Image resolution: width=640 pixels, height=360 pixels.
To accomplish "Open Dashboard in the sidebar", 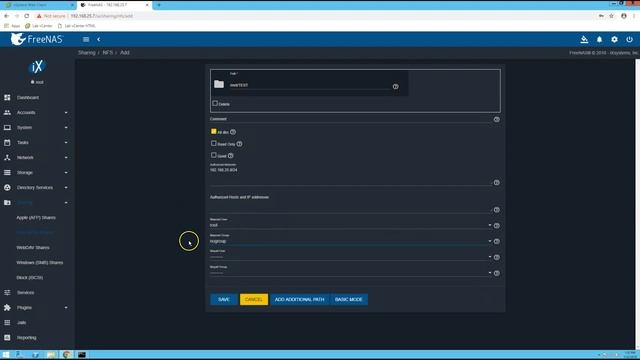I will 37,98.
